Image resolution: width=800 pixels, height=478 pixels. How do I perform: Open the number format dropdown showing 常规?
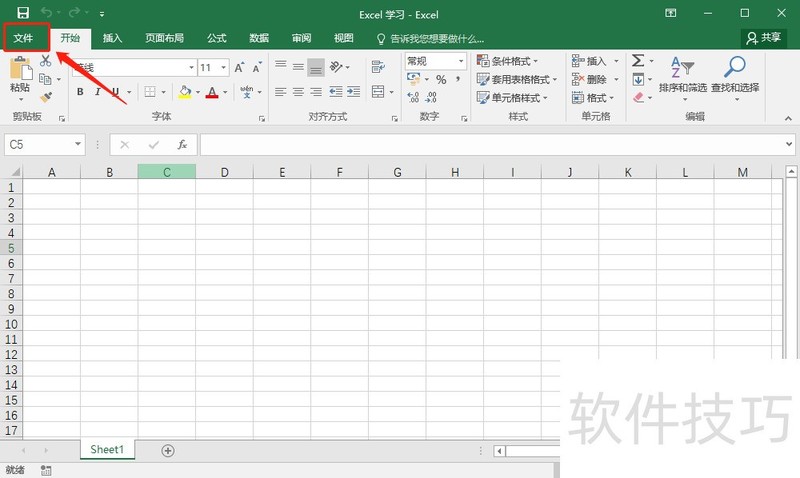pos(461,61)
